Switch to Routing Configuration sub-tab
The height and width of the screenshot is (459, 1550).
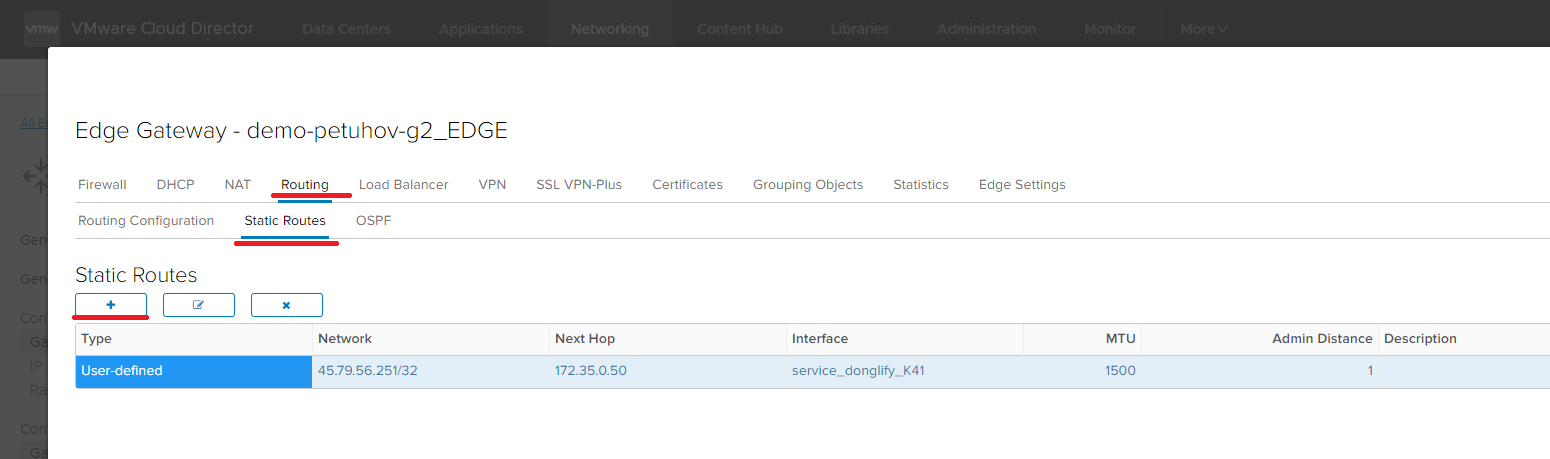146,221
